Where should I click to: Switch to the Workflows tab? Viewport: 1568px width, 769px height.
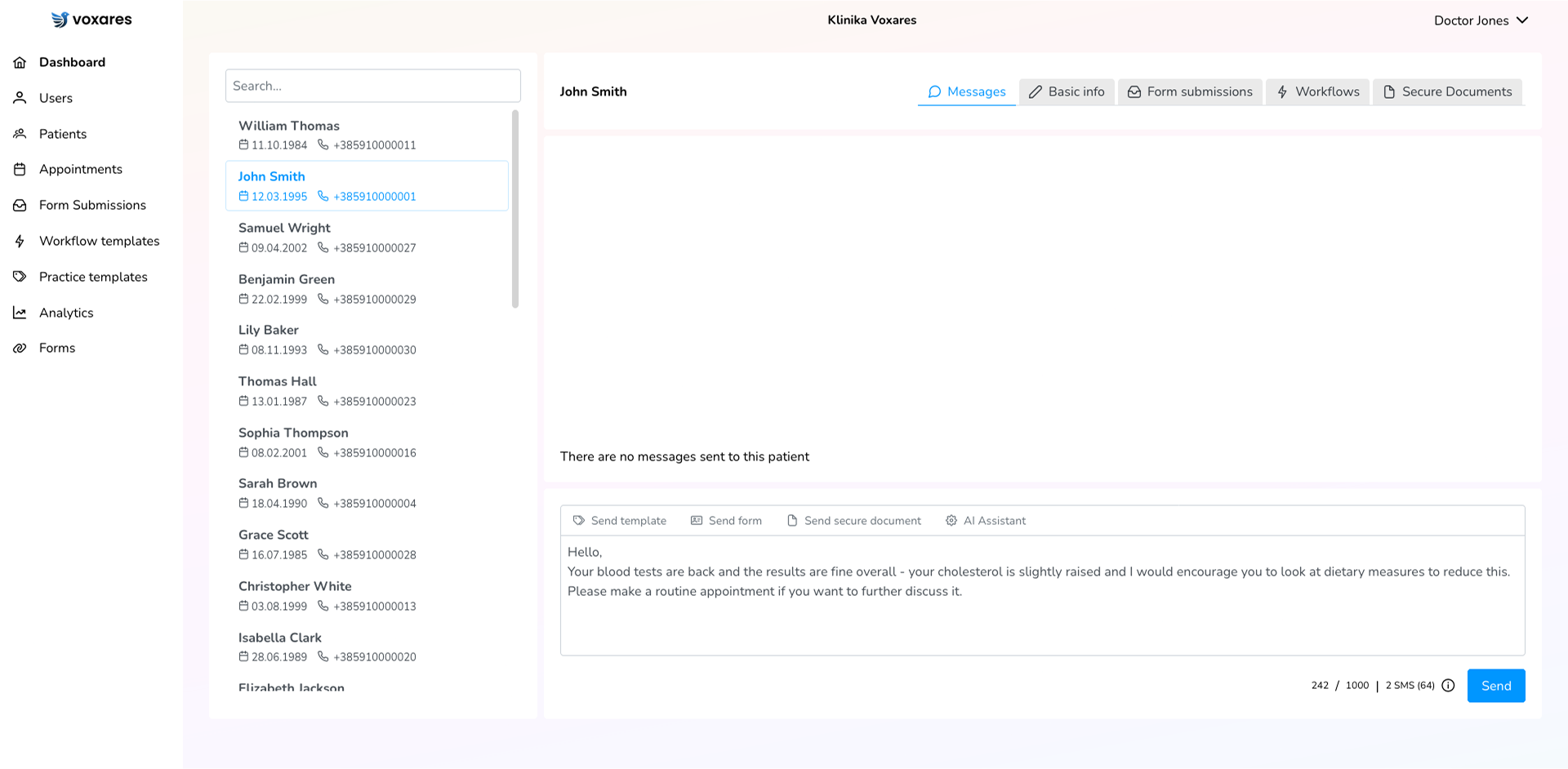click(1317, 91)
